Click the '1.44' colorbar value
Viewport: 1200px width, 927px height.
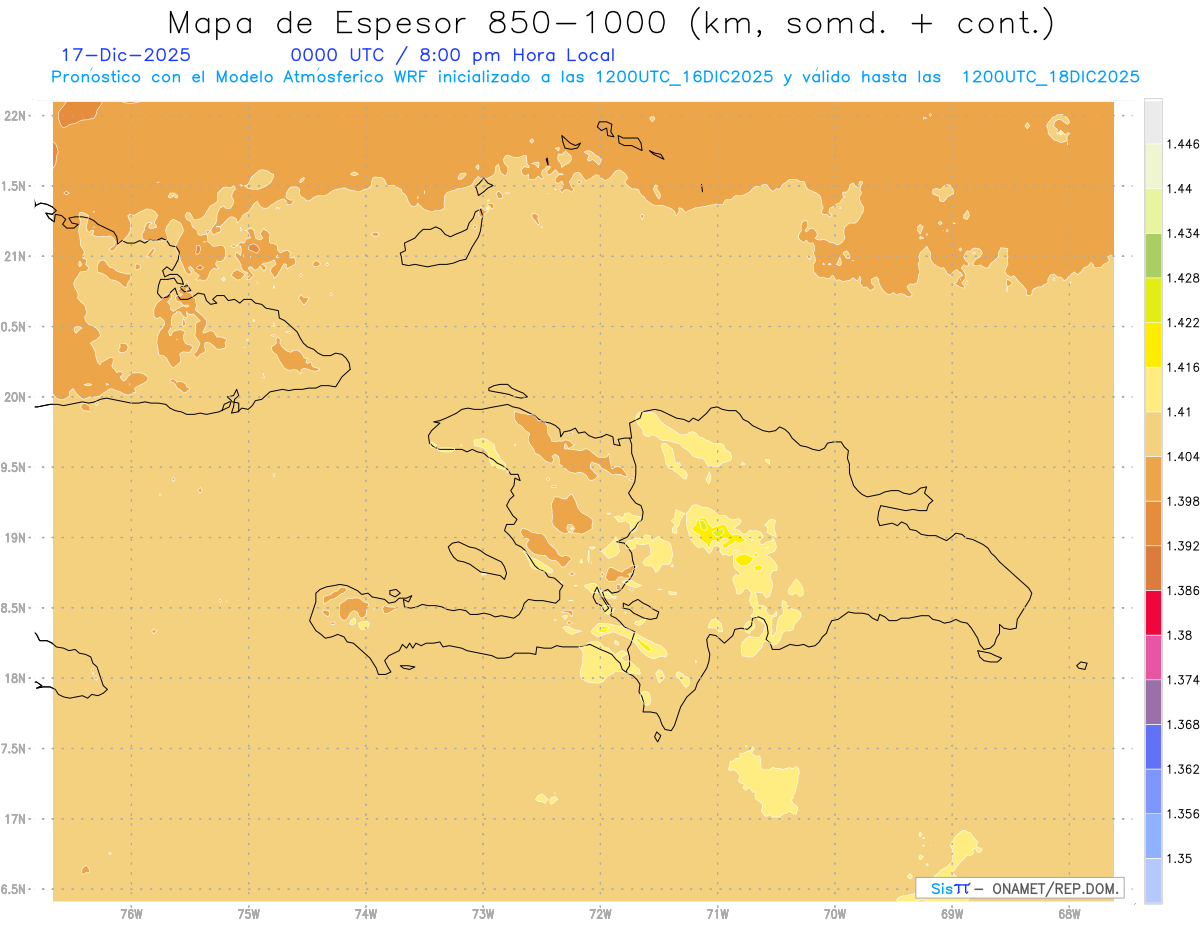tap(1180, 189)
